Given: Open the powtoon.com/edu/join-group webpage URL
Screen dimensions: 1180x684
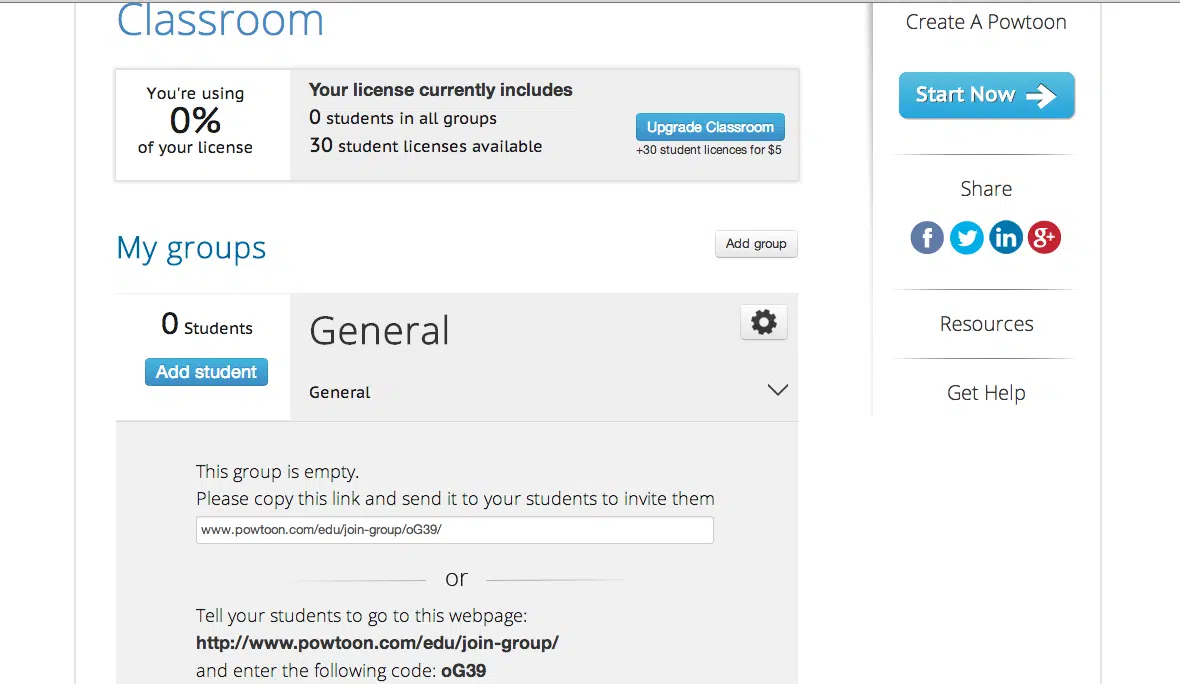Looking at the screenshot, I should (x=377, y=643).
